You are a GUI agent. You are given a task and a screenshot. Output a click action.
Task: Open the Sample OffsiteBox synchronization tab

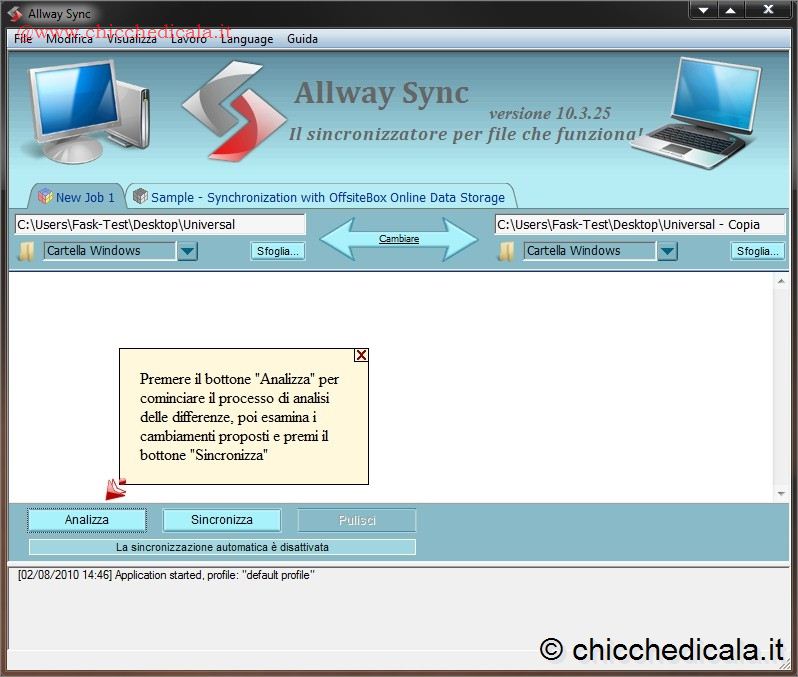click(322, 197)
